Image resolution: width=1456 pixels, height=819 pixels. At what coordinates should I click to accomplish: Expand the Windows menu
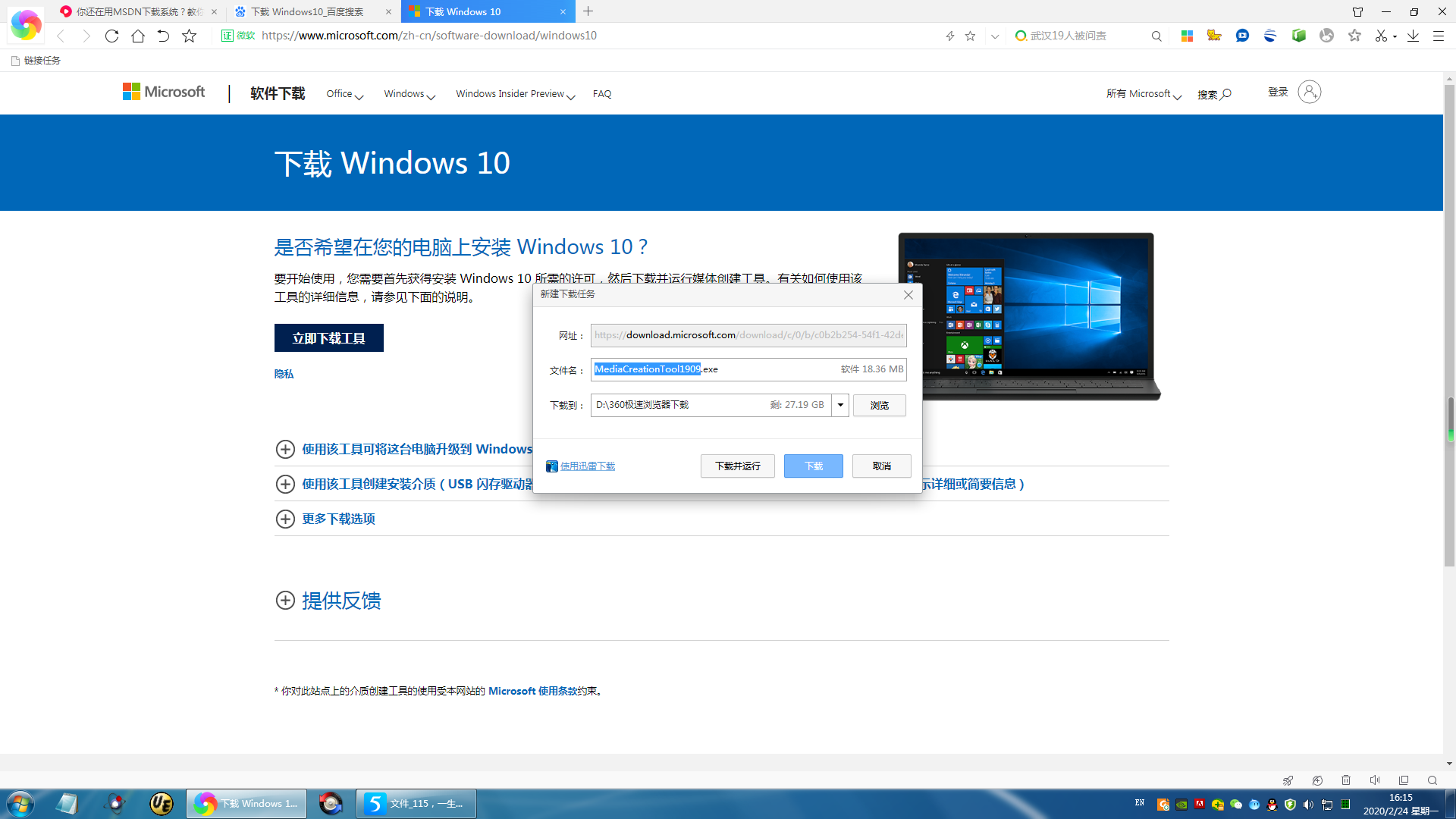click(409, 94)
